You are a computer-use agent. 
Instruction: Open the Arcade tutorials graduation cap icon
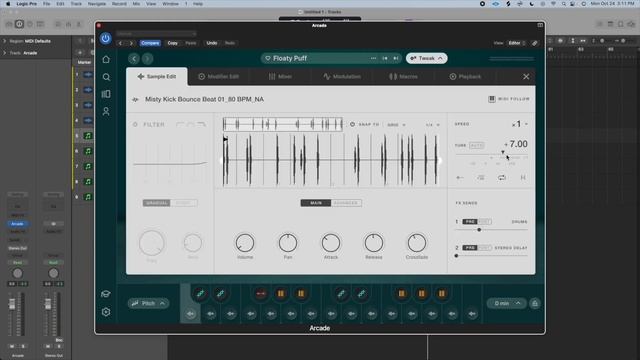point(106,294)
